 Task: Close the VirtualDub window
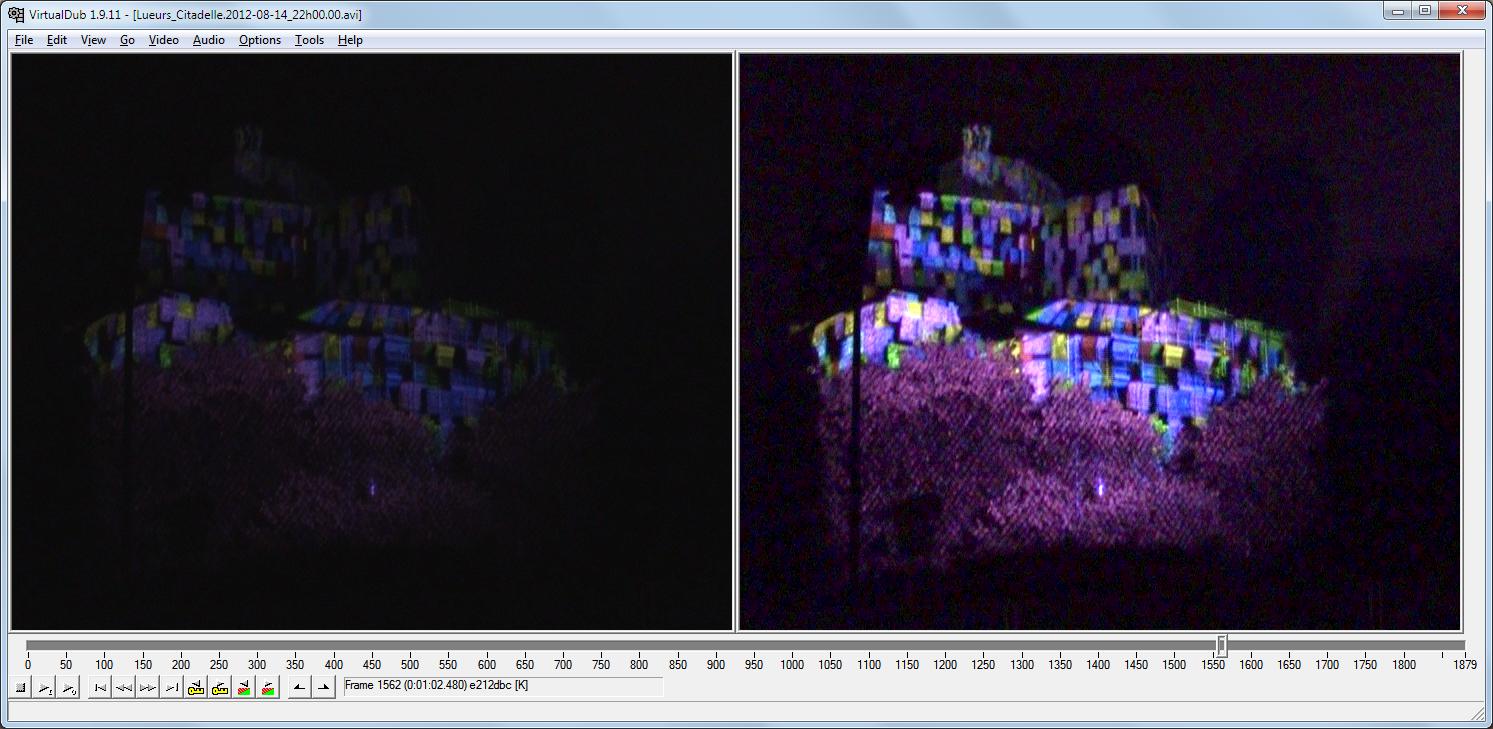click(1462, 10)
